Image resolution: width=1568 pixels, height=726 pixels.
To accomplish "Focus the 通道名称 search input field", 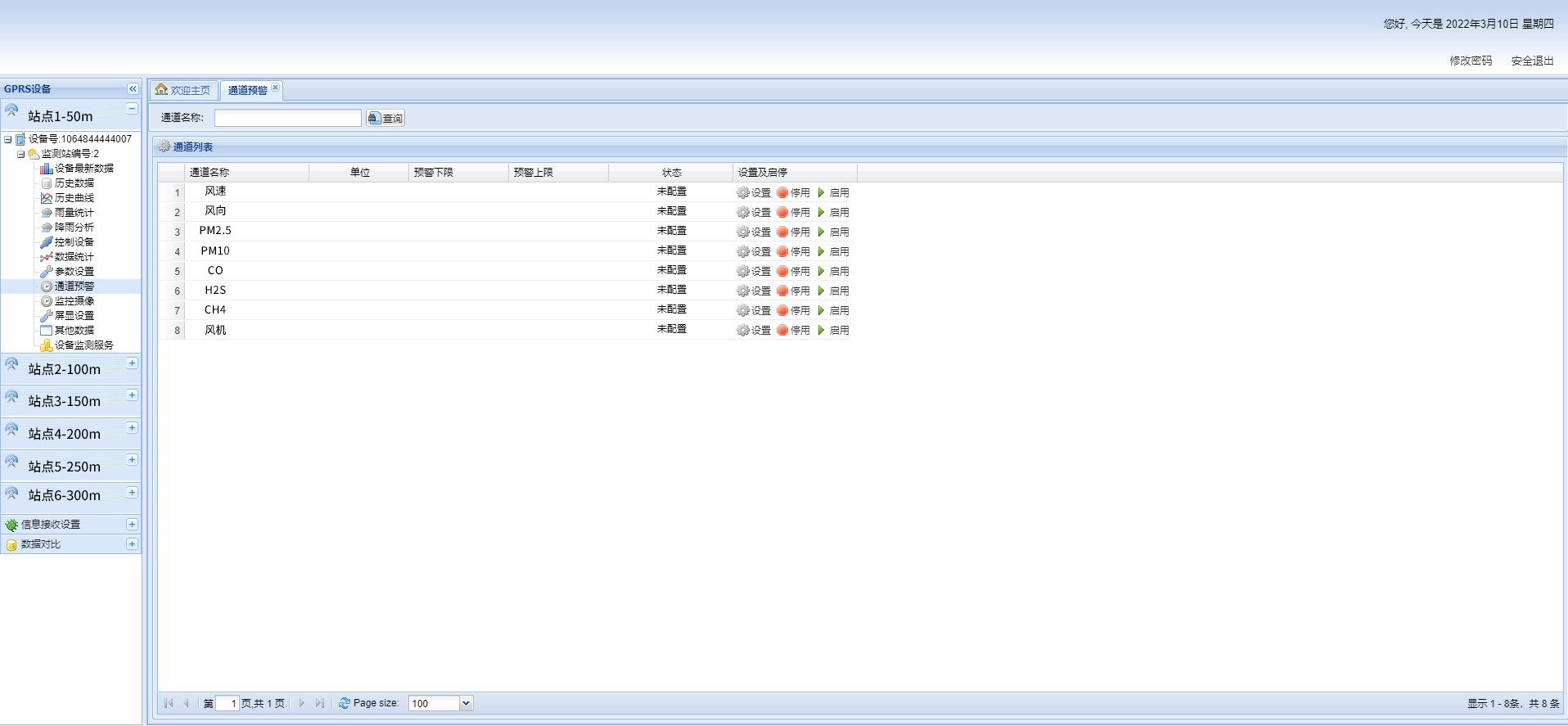I will click(x=287, y=118).
